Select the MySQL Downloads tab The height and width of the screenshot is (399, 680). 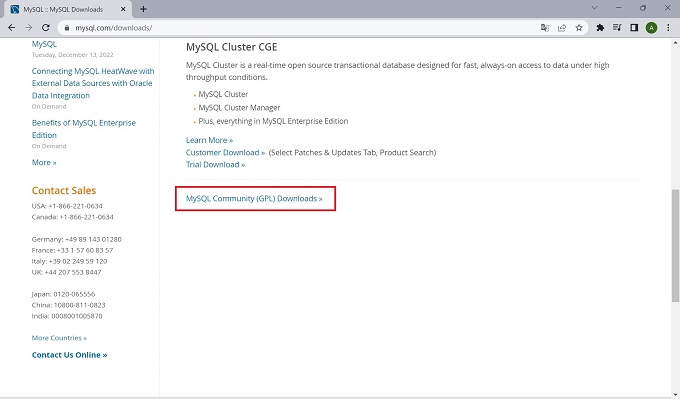69,9
